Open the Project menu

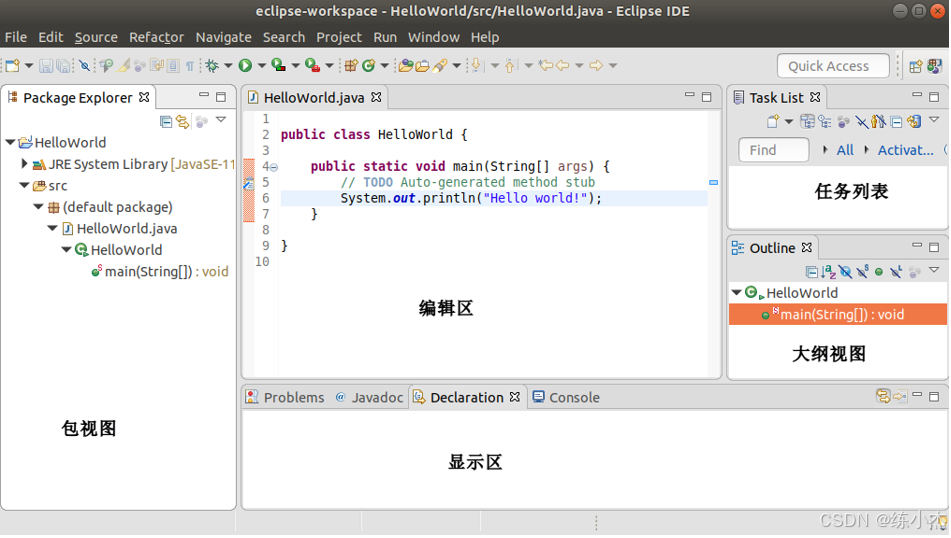point(338,38)
